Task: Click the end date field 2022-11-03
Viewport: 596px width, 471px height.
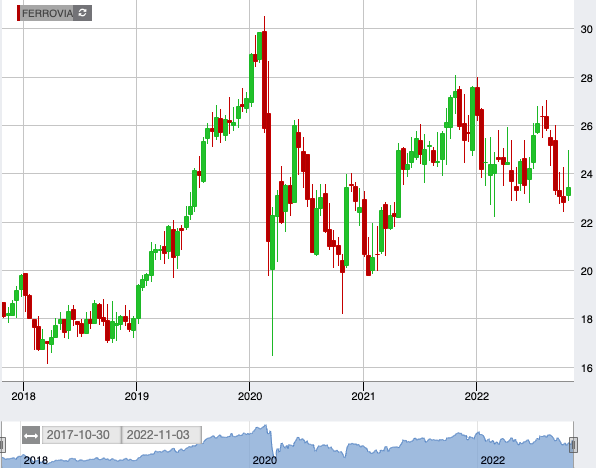Action: 162,435
